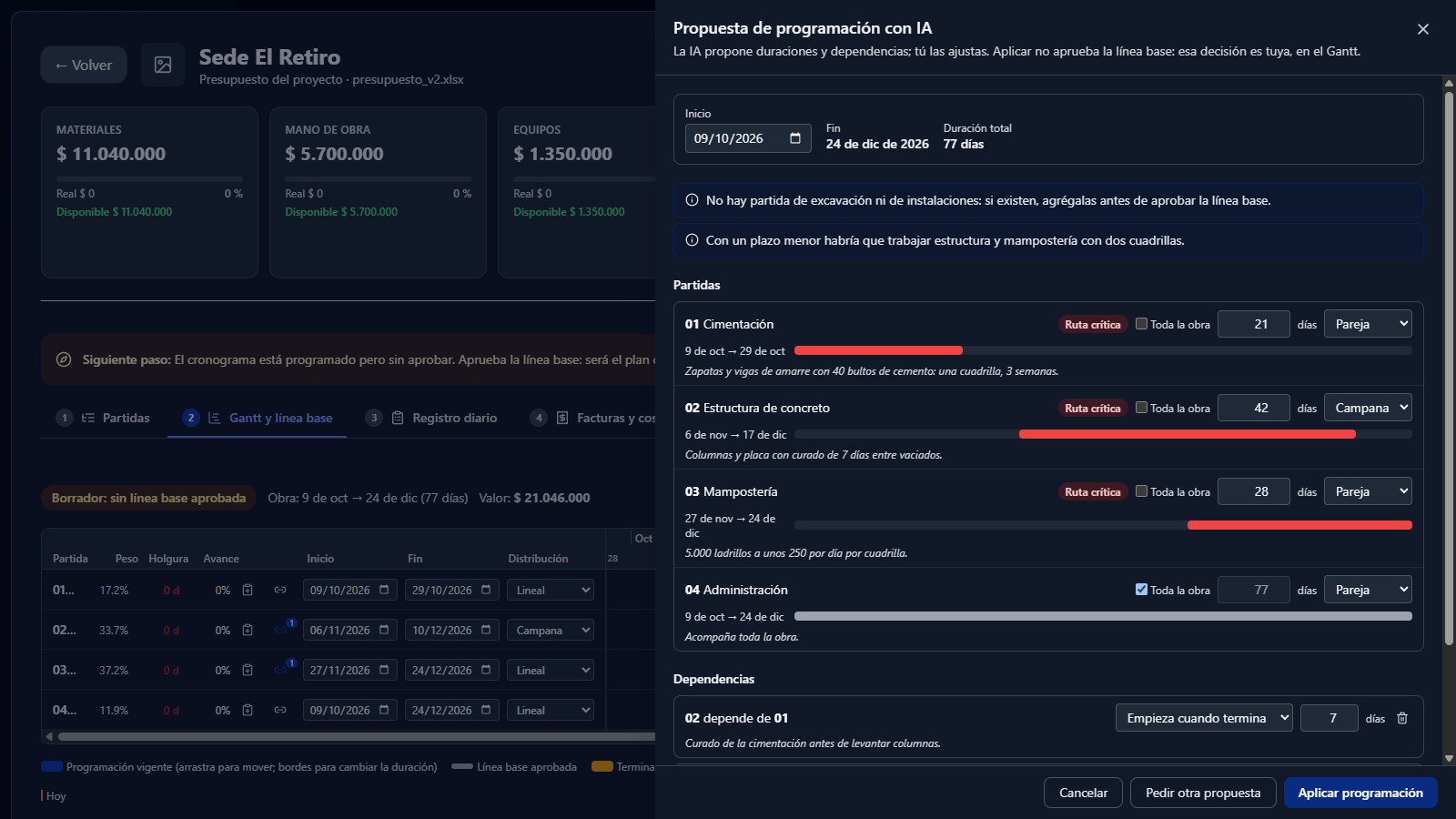This screenshot has width=1456, height=819.
Task: Enable Toda la obra for 03 Mampostería
Action: pos(1141,491)
